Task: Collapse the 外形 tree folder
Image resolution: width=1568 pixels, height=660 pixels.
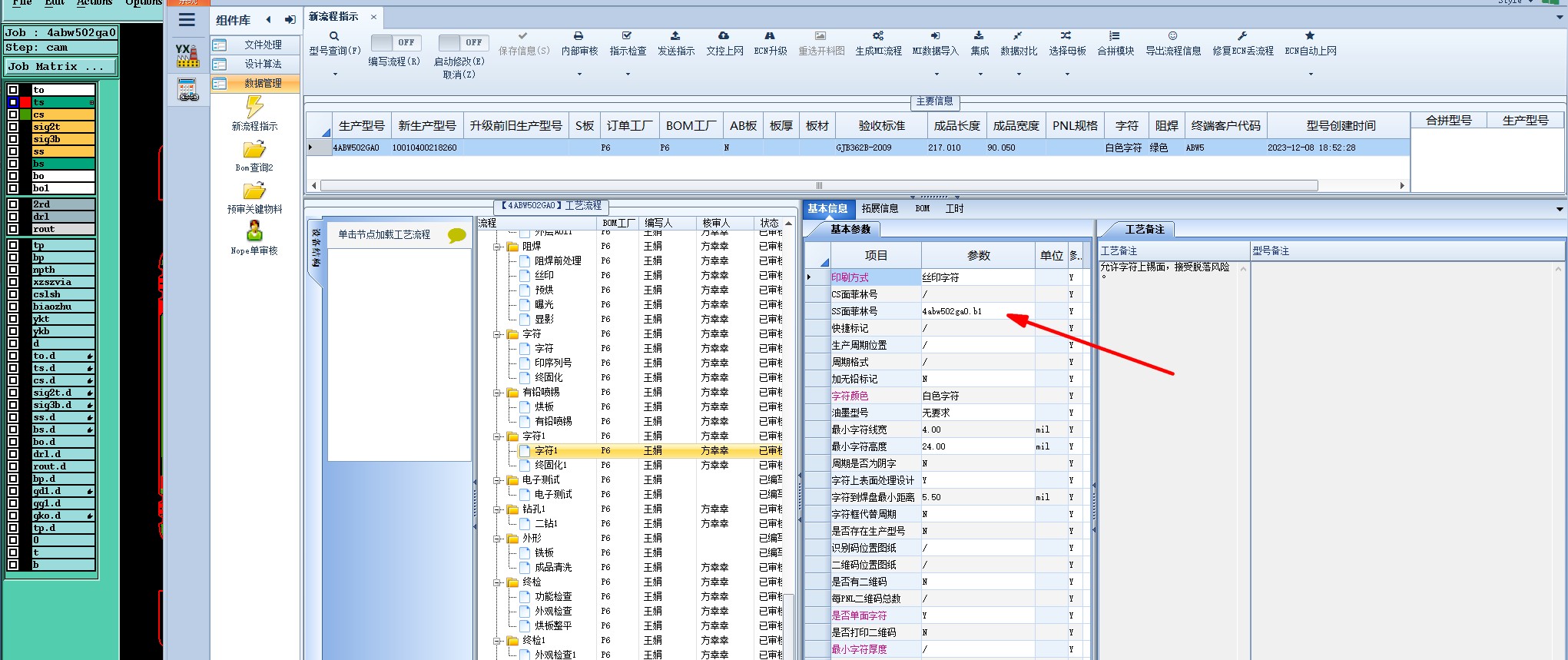Action: [x=498, y=539]
